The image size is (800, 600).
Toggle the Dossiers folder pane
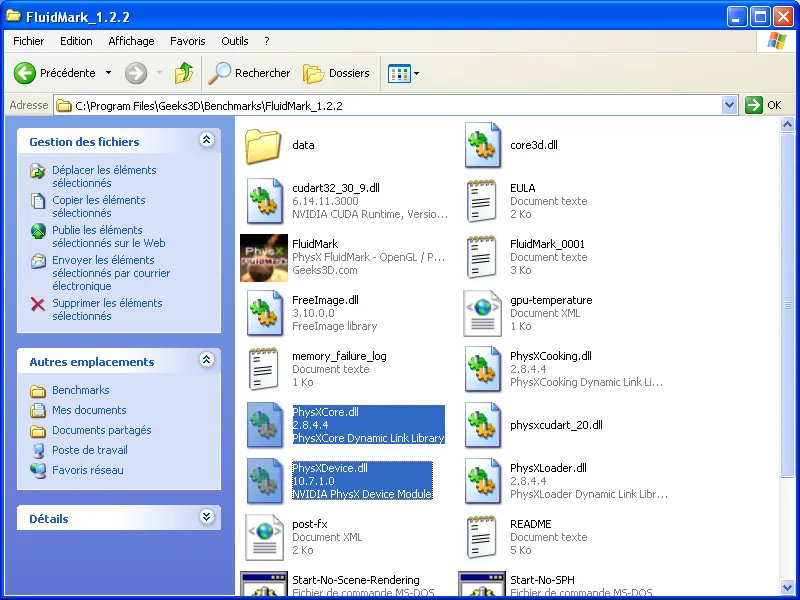click(337, 73)
